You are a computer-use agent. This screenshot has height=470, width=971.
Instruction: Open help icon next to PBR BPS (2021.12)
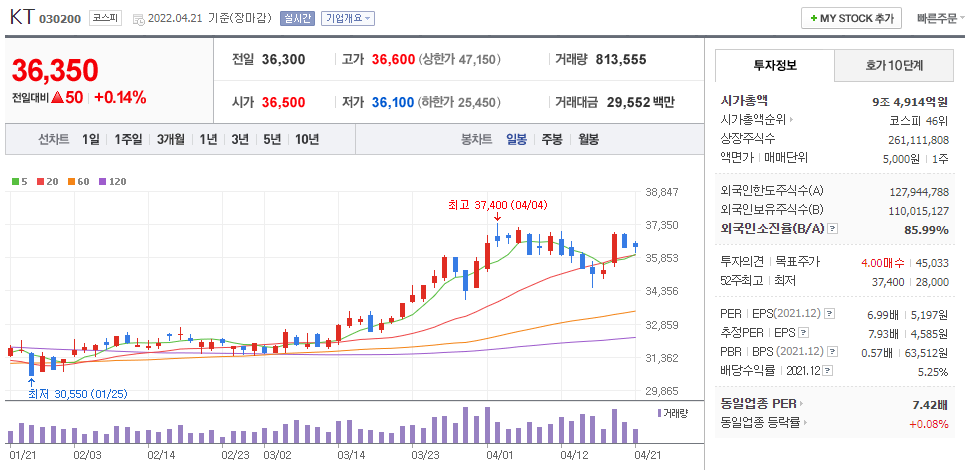pos(834,352)
